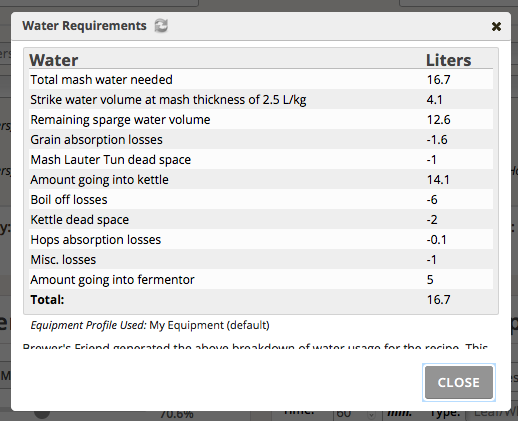Click the Equipment Profile Used text
The width and height of the screenshot is (518, 421).
pyautogui.click(x=150, y=325)
